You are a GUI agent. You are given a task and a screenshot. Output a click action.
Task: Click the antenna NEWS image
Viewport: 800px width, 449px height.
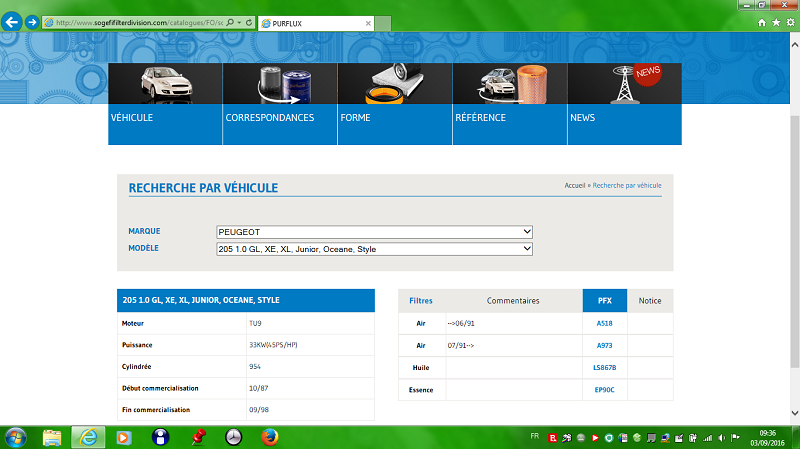tap(624, 84)
